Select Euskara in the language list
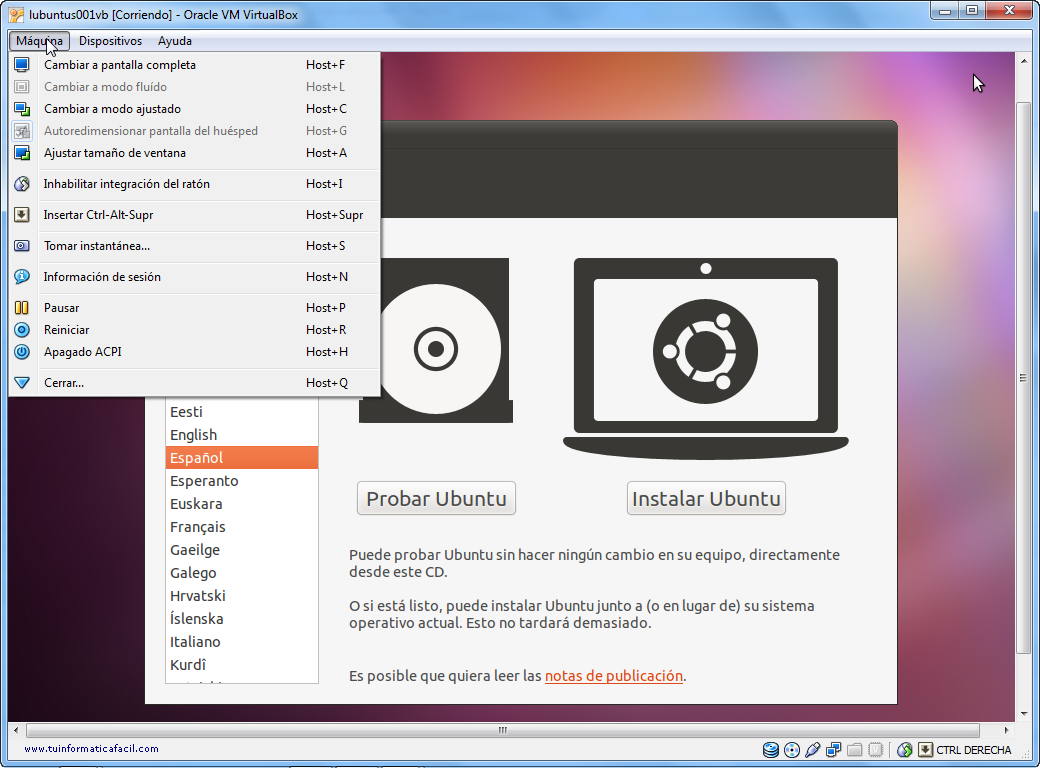 tap(241, 504)
